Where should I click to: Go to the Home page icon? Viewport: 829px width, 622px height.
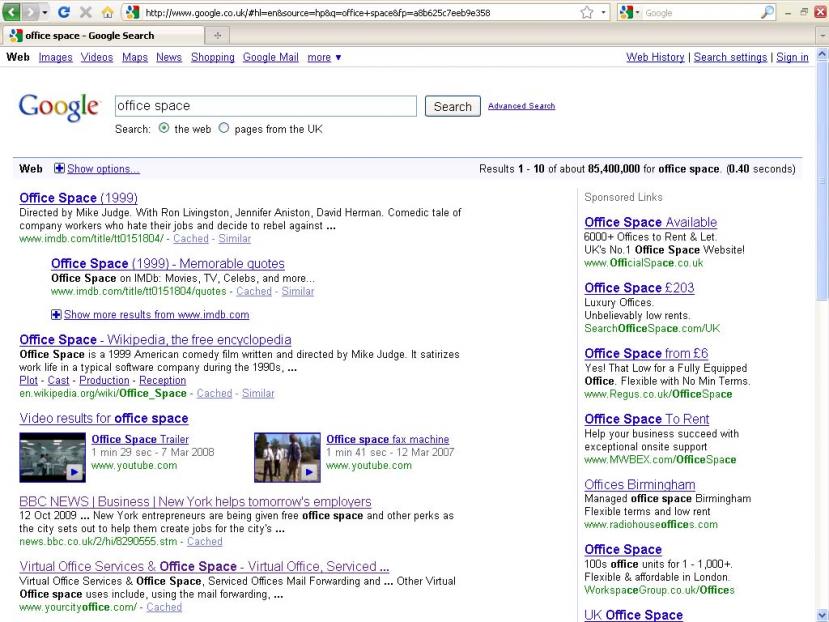click(x=107, y=12)
